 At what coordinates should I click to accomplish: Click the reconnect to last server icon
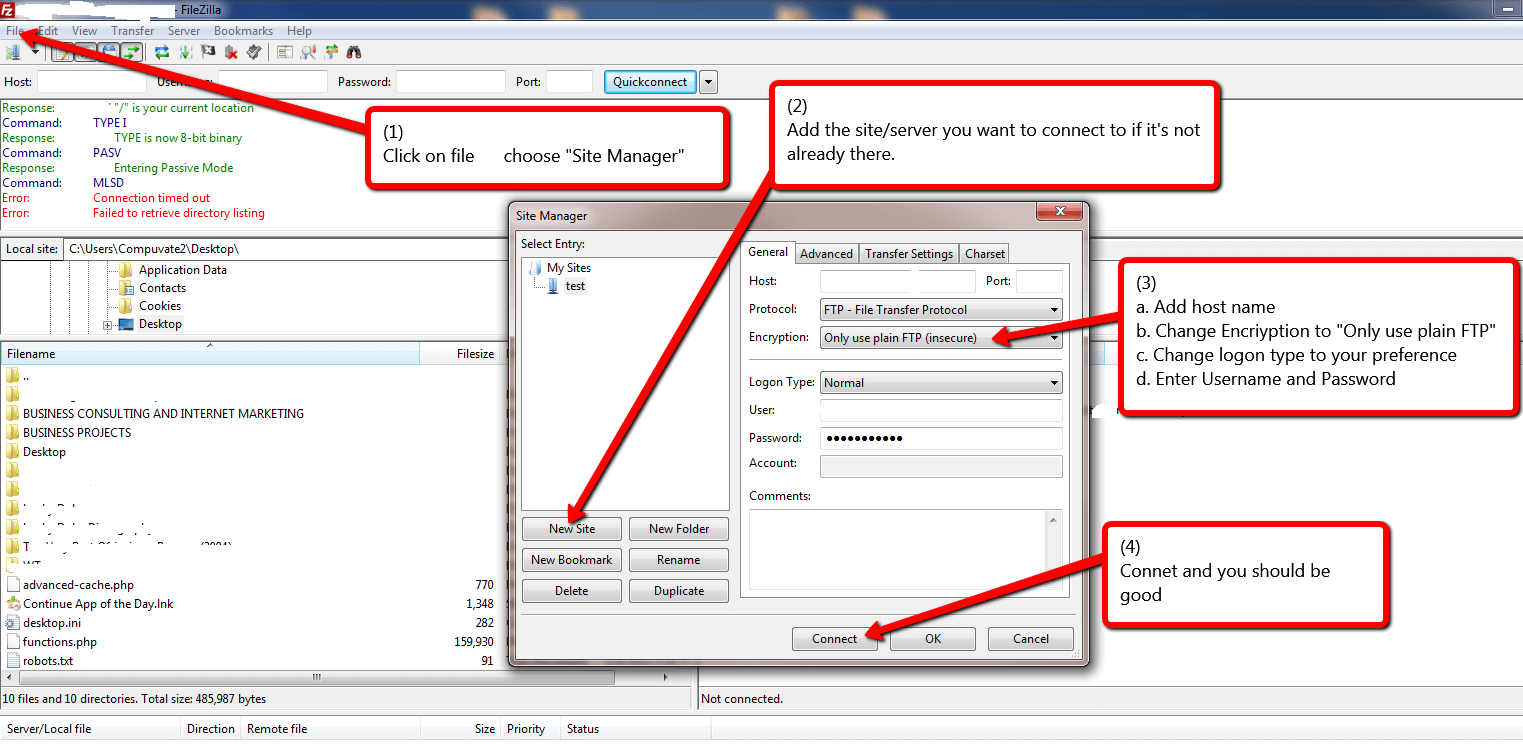click(254, 51)
